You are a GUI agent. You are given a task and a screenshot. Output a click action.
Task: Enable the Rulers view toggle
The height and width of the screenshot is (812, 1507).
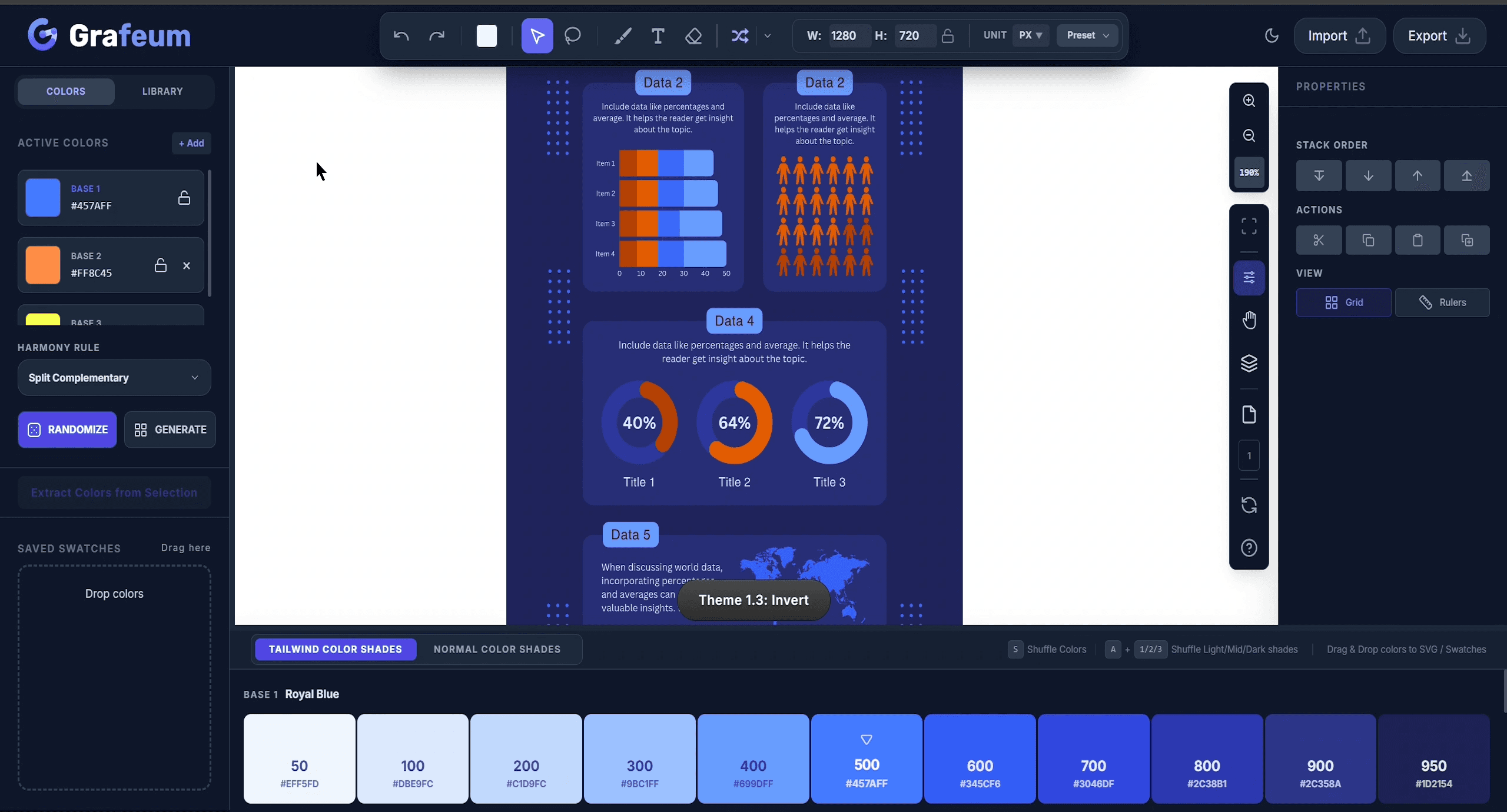tap(1443, 302)
